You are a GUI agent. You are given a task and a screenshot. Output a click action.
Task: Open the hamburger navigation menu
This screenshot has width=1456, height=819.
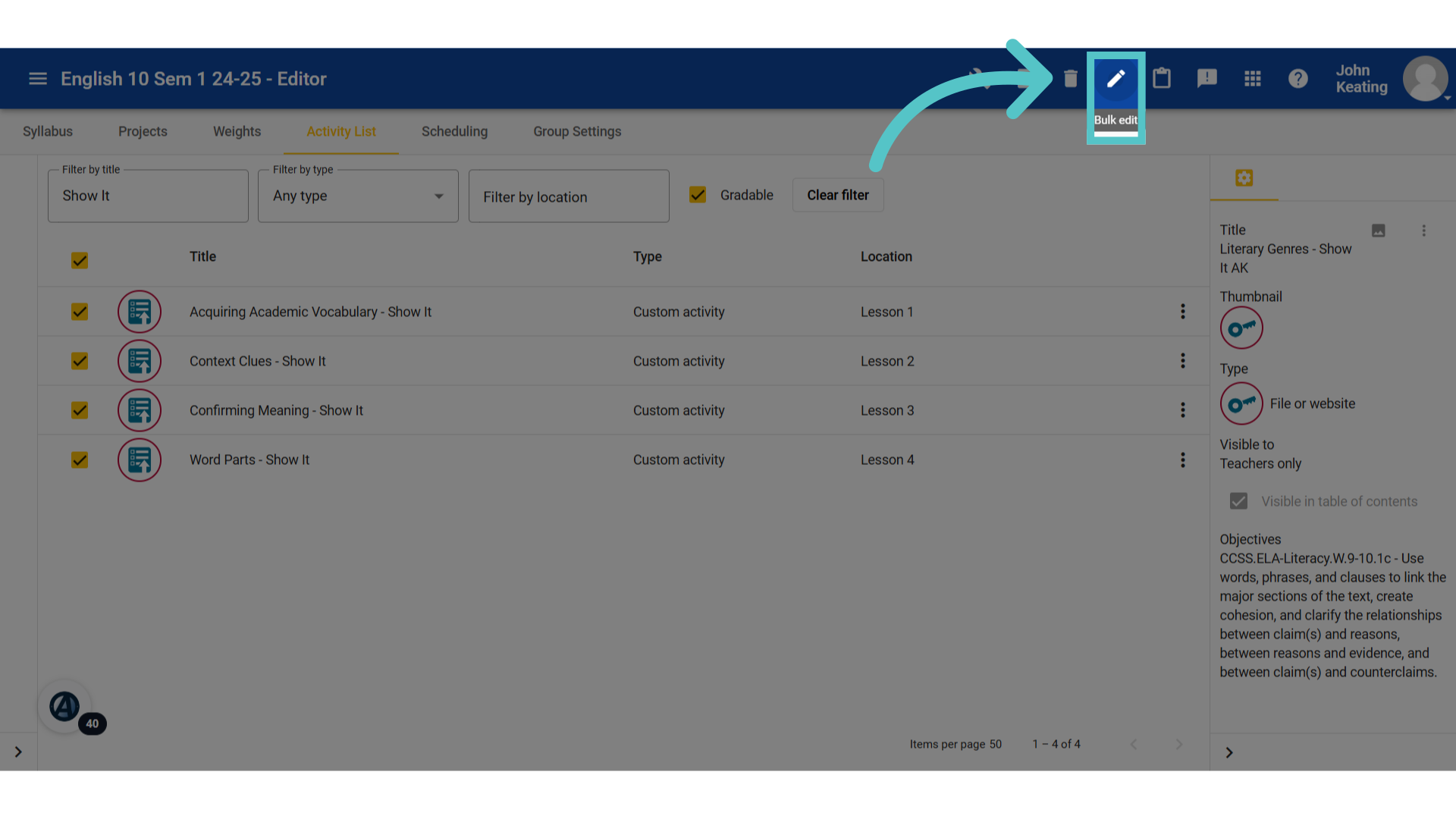38,79
